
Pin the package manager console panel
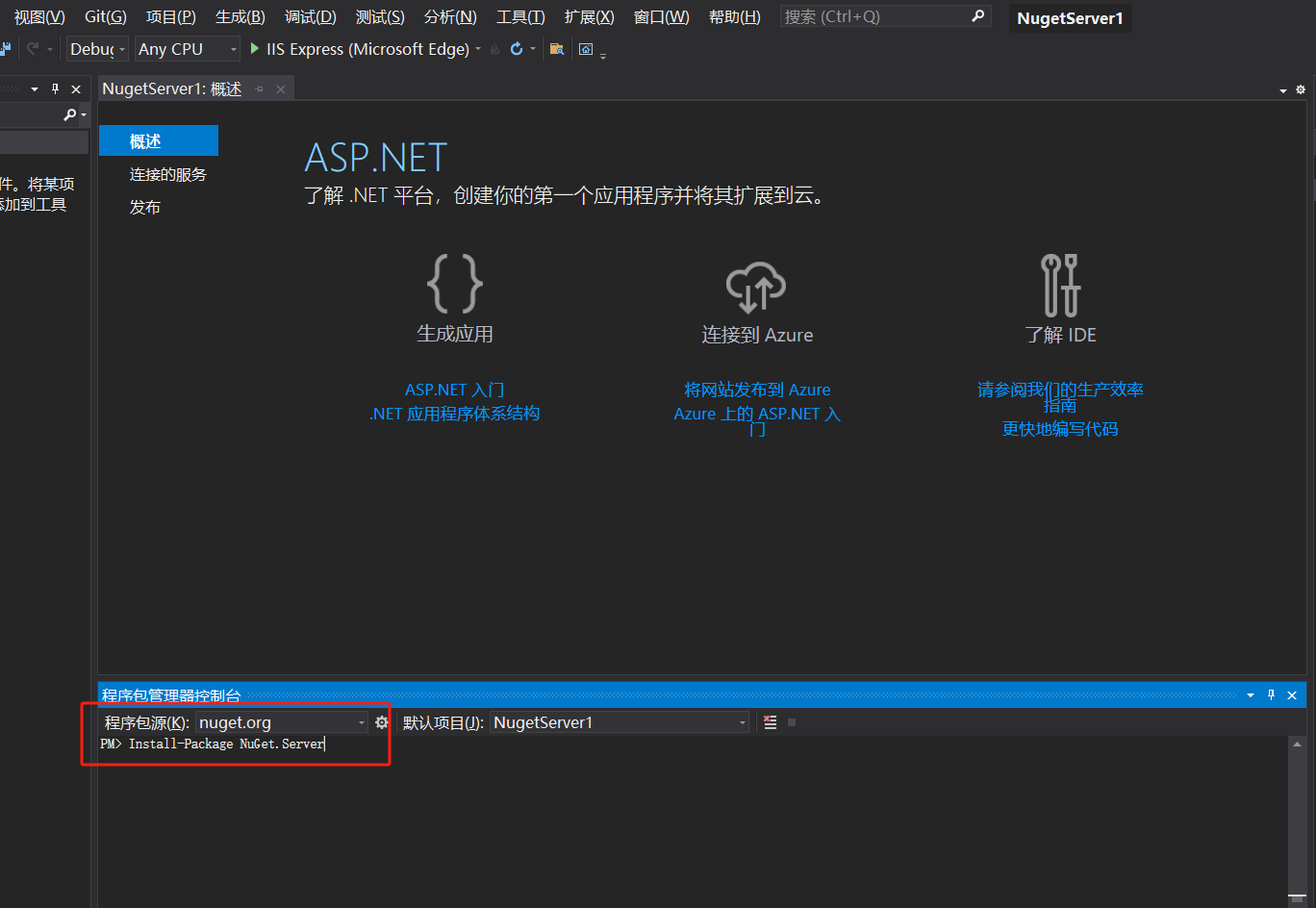click(1272, 694)
